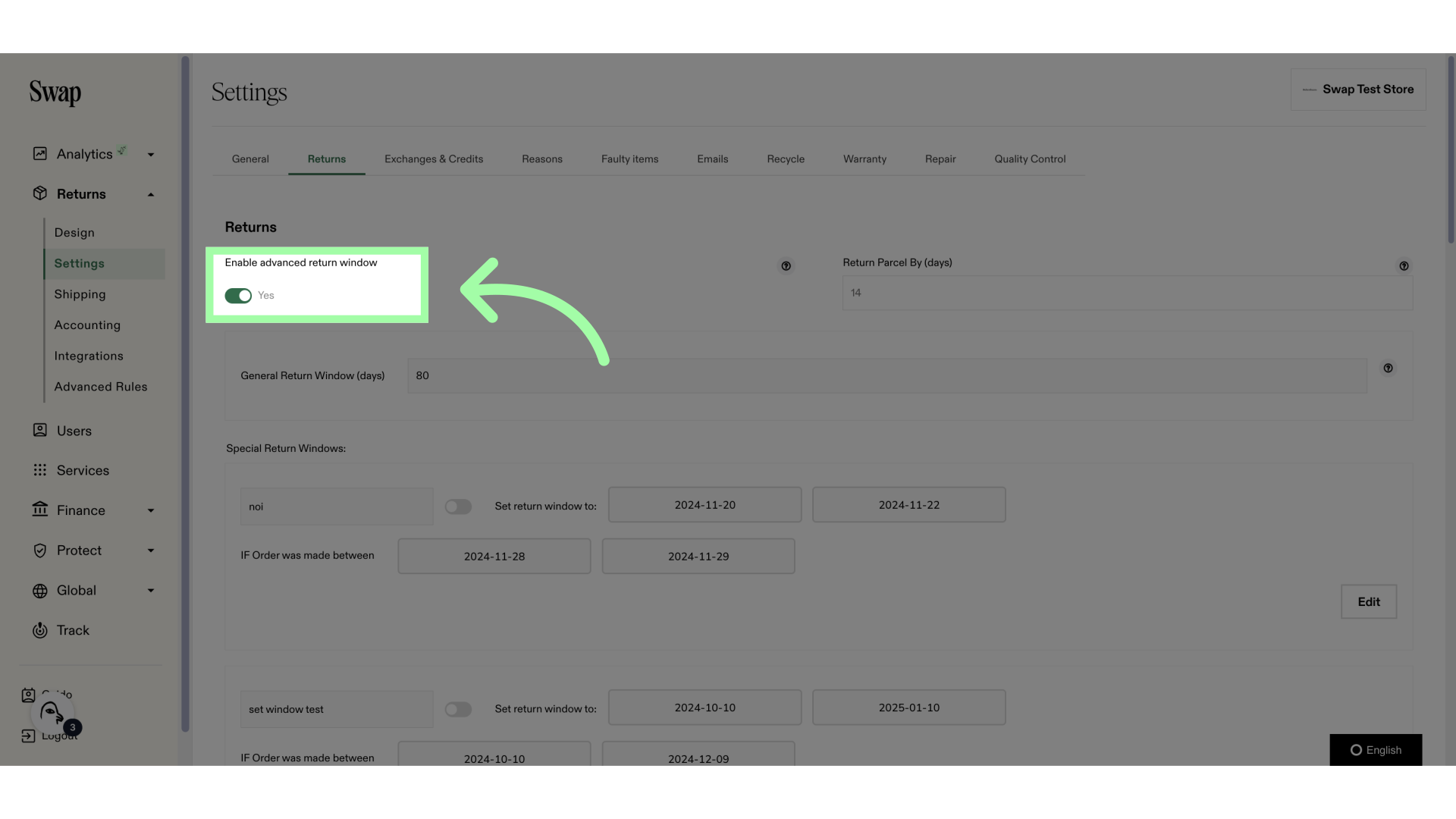Image resolution: width=1456 pixels, height=819 pixels.
Task: Click the English language button
Action: coord(1376,750)
